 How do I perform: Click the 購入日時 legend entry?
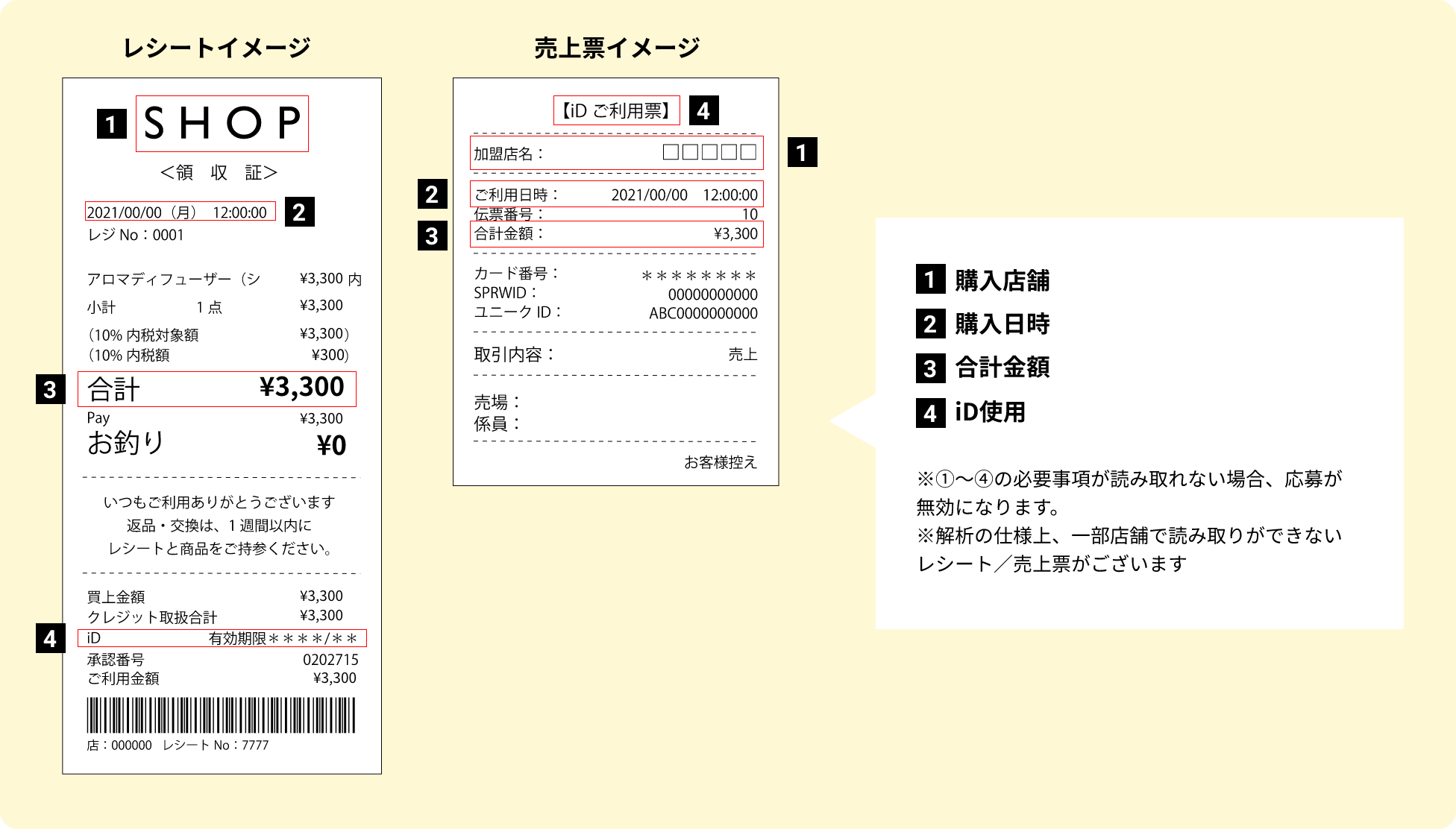983,324
